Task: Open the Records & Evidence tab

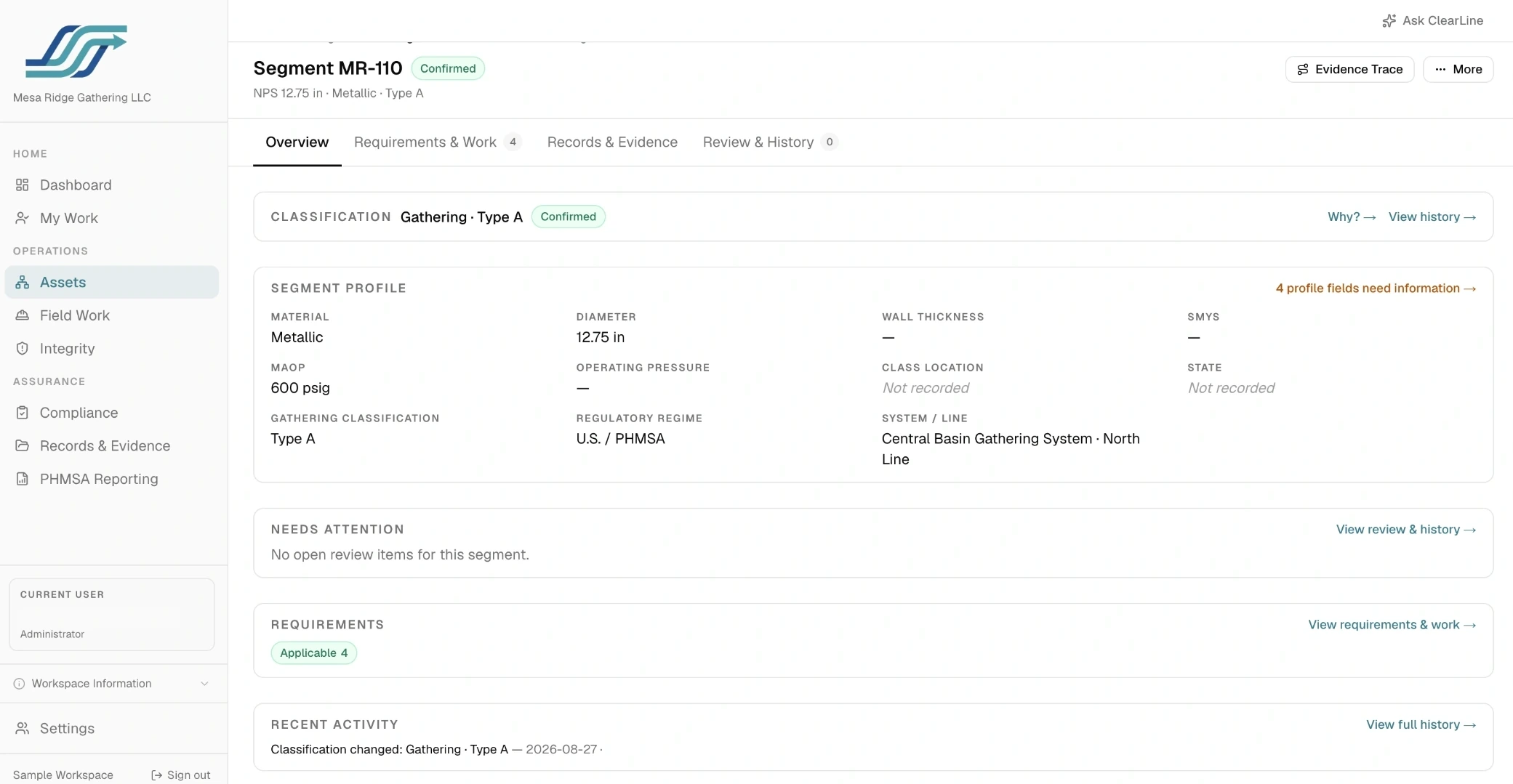Action: (612, 142)
